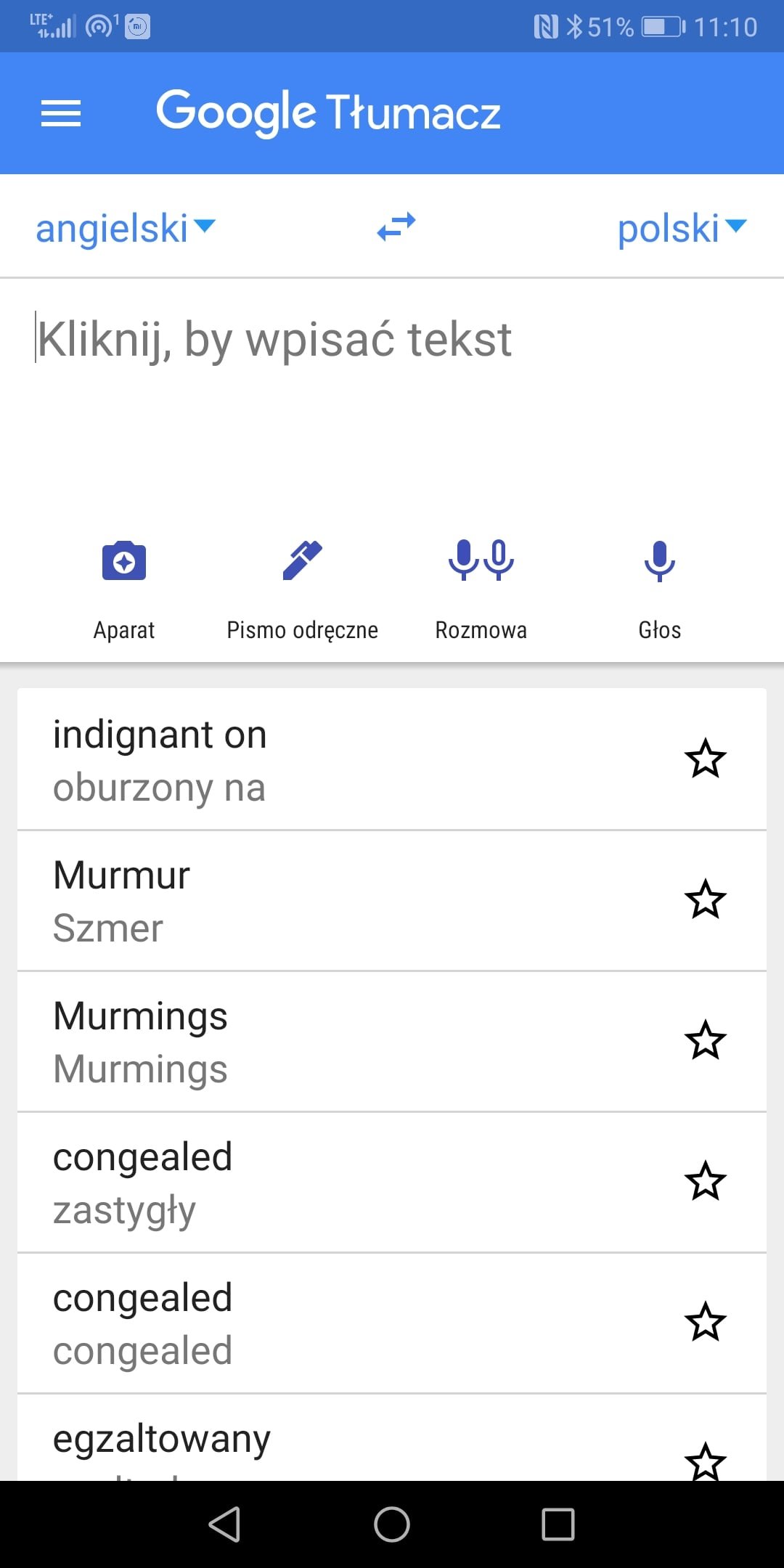Start Rozmowa conversation mode
Screen dimensions: 784x1568
(481, 589)
